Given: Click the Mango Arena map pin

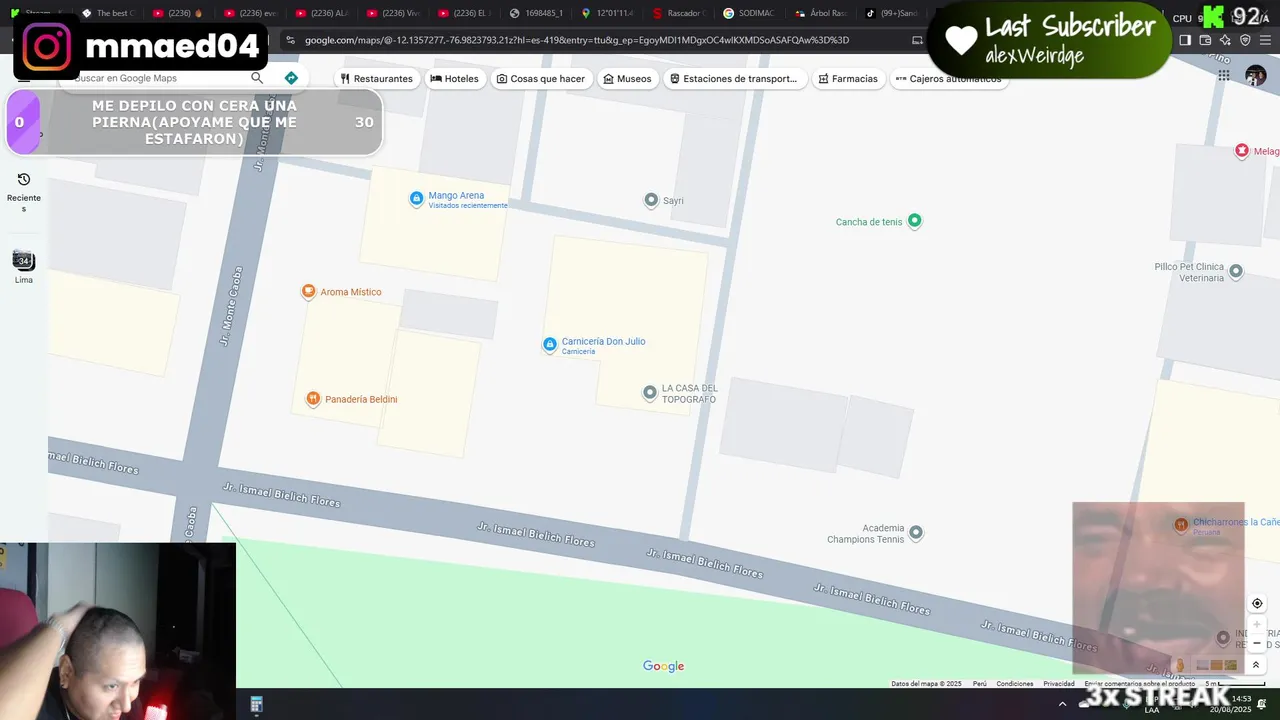Looking at the screenshot, I should [x=416, y=199].
